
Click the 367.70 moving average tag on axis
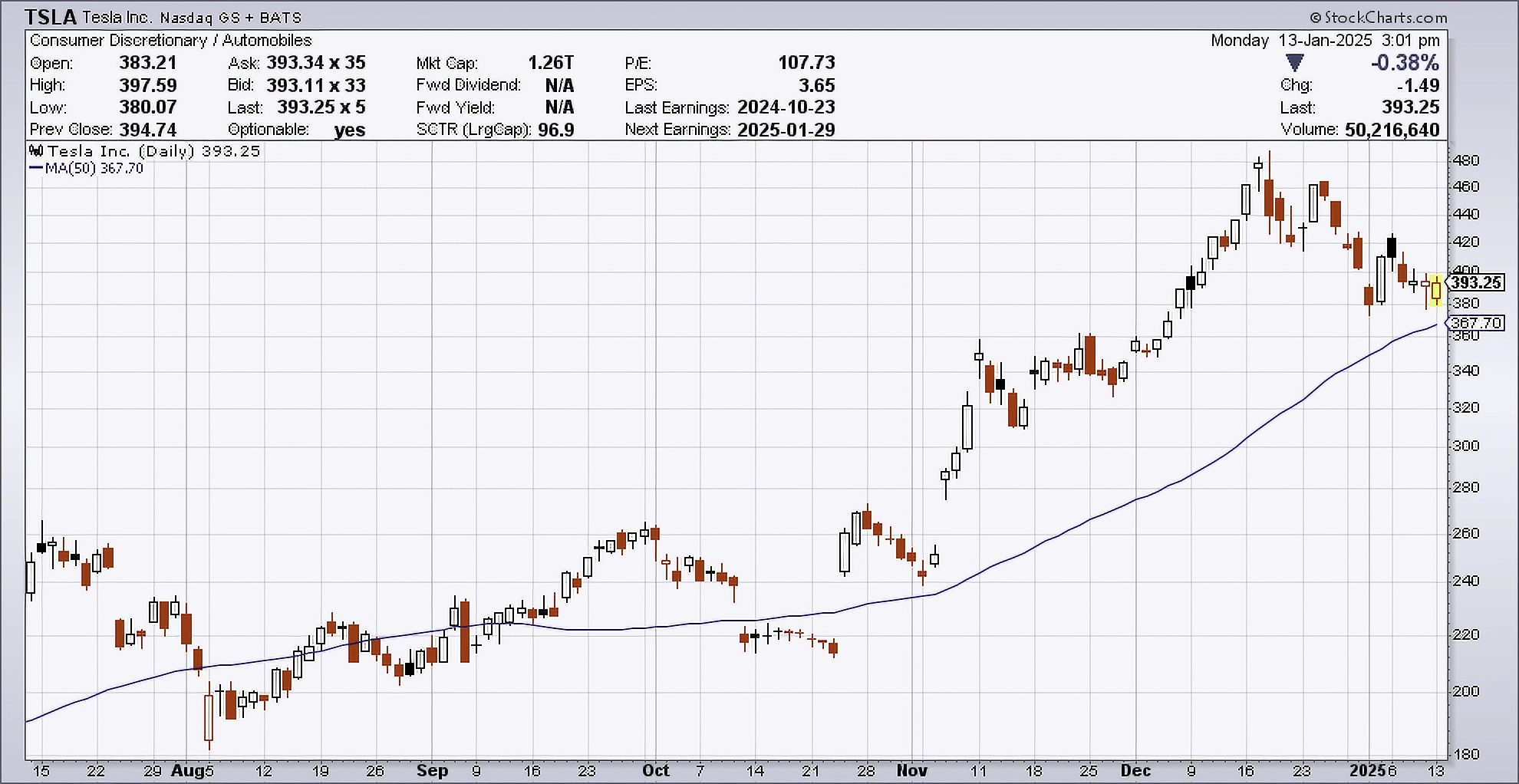pos(1476,323)
